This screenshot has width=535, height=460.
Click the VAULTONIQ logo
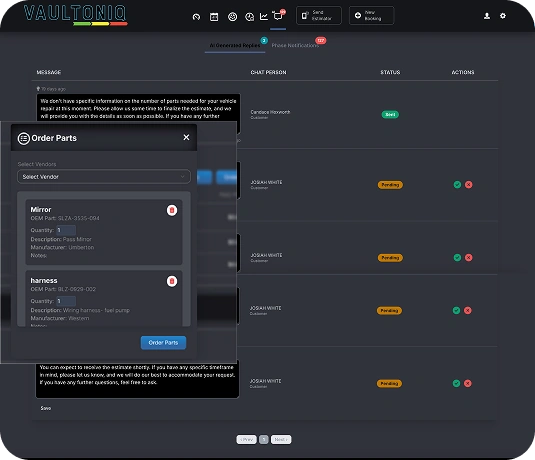[x=75, y=15]
